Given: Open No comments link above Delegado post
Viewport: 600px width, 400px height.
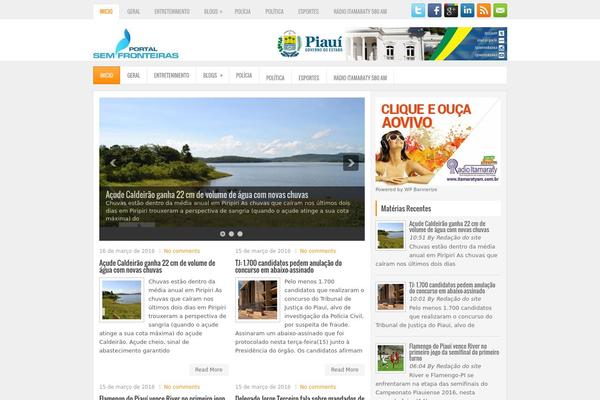Looking at the screenshot, I should 318,387.
